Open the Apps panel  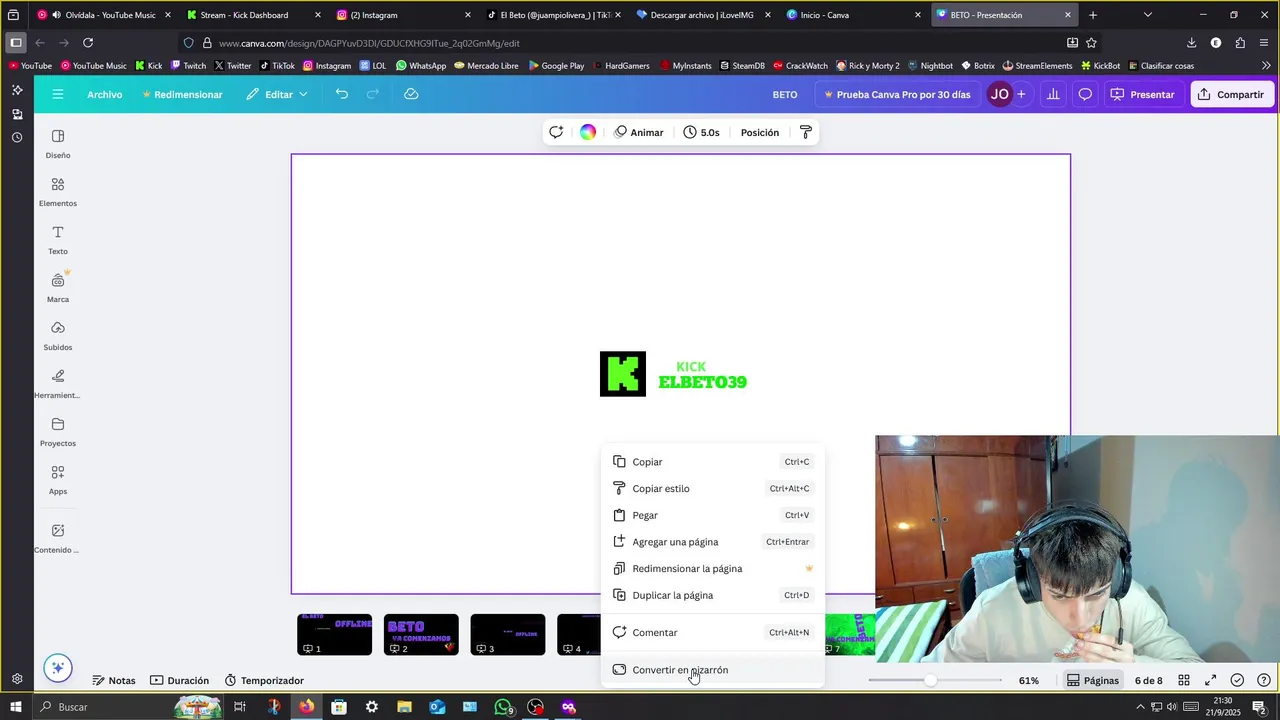coord(58,480)
